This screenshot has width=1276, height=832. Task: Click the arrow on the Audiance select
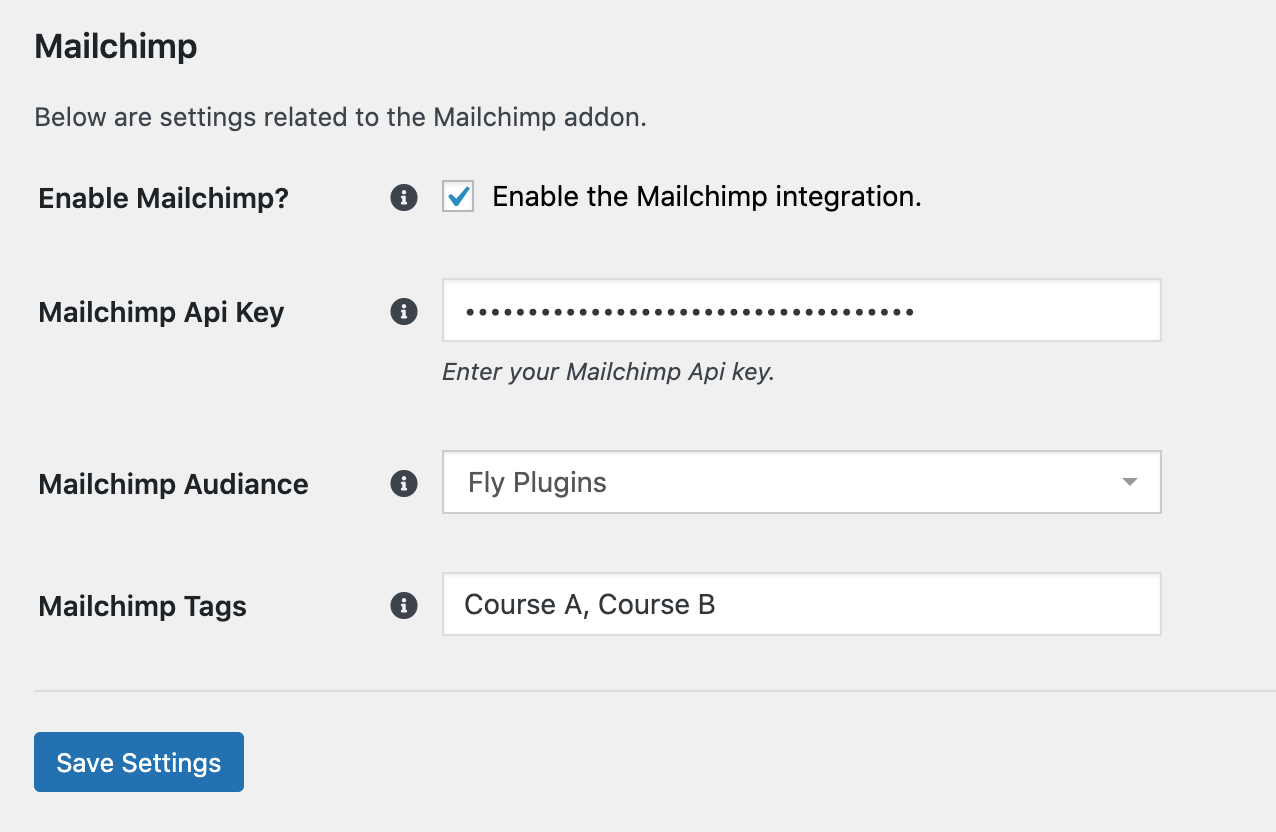[1129, 483]
